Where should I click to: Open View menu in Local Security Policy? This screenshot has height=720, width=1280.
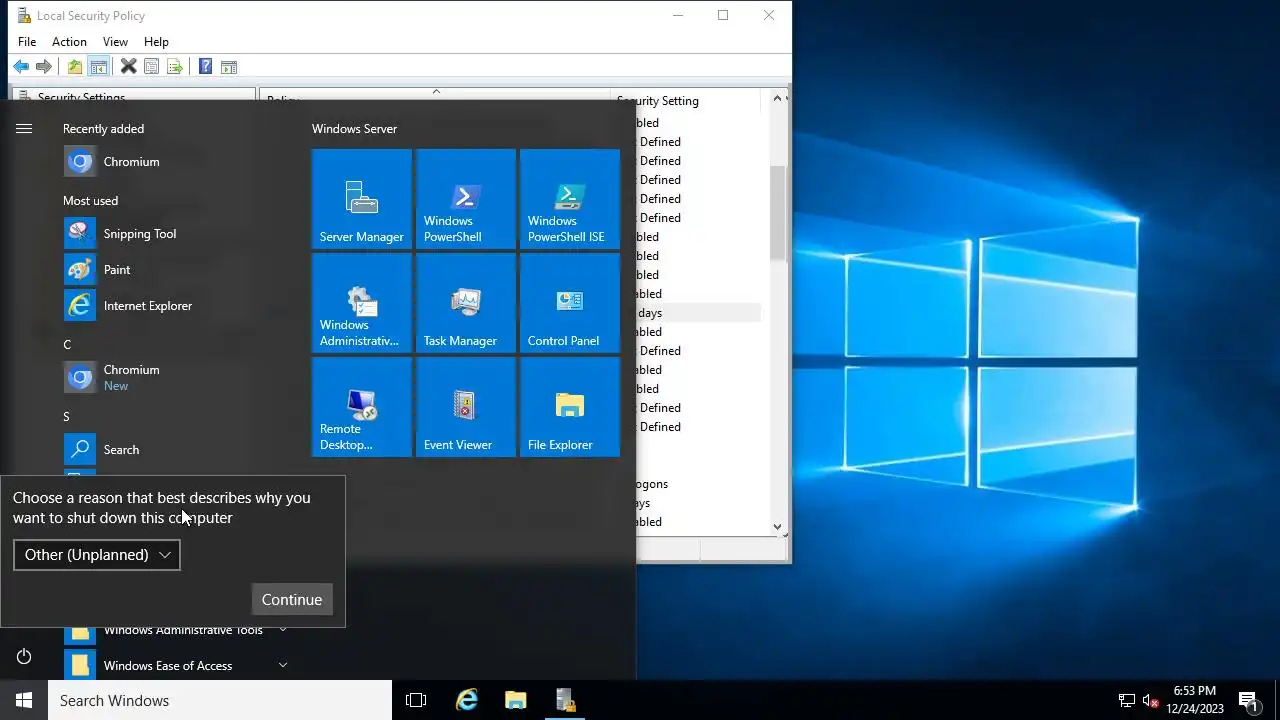(115, 42)
